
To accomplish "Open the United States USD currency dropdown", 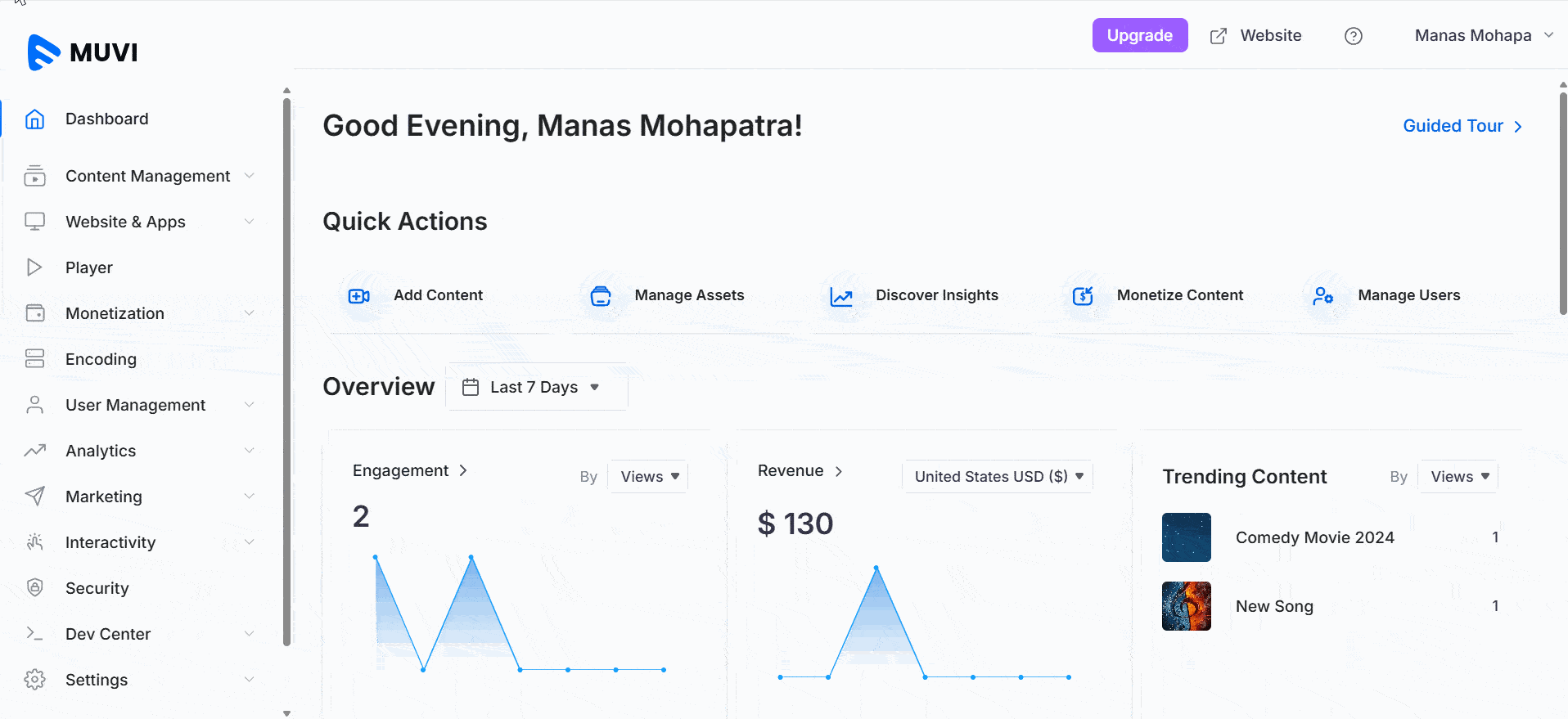I will click(998, 477).
